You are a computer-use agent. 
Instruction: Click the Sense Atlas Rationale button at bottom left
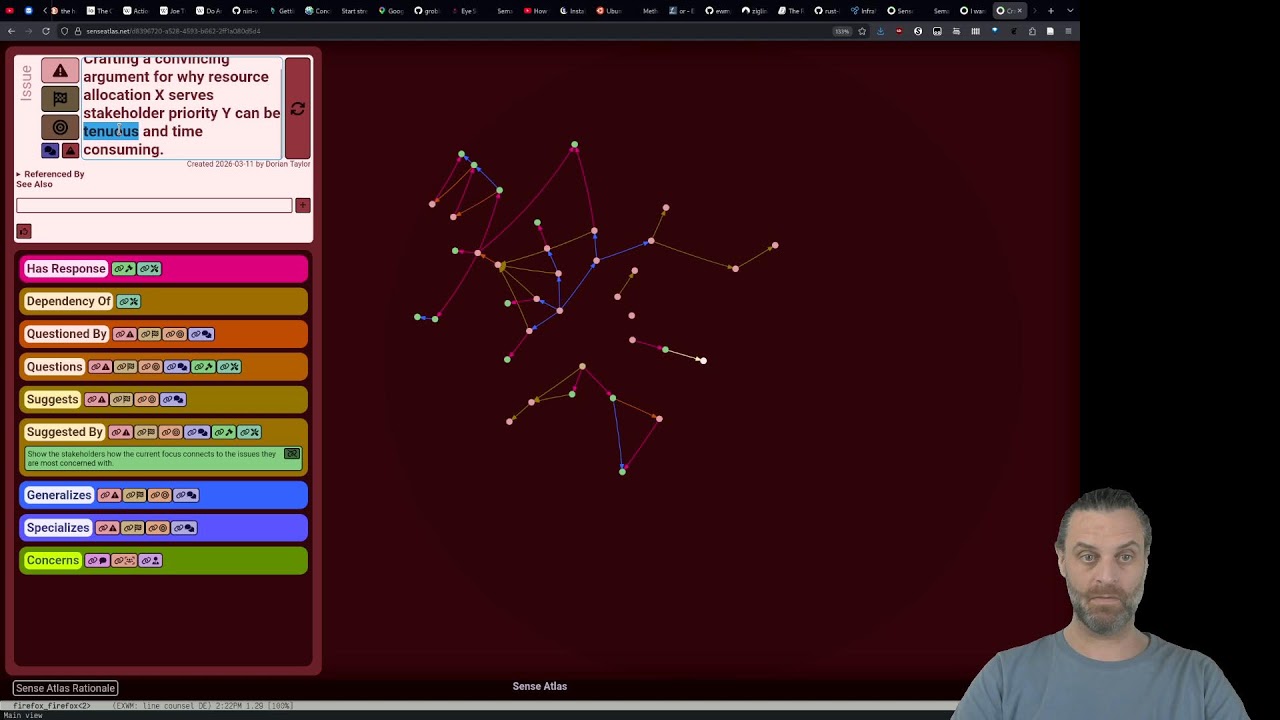[x=65, y=688]
